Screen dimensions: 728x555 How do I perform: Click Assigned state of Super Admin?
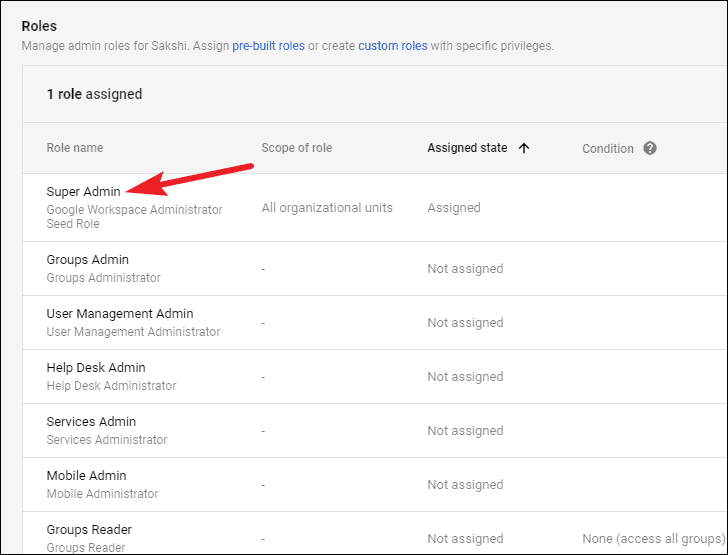[454, 208]
